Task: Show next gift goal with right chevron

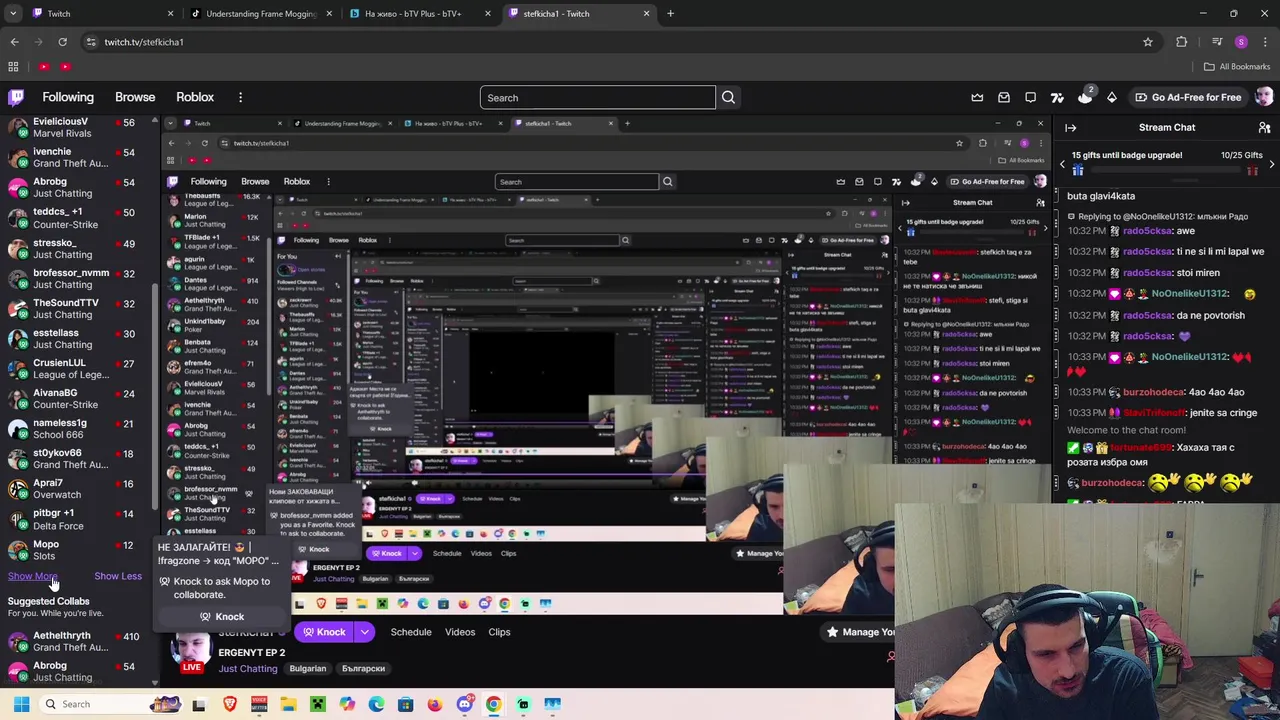Action: (x=1271, y=163)
